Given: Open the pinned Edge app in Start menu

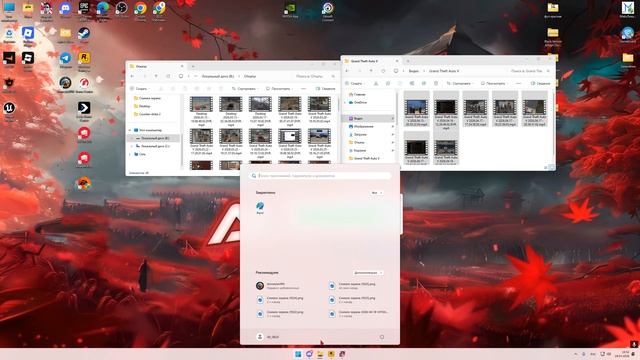Looking at the screenshot, I should coord(260,208).
